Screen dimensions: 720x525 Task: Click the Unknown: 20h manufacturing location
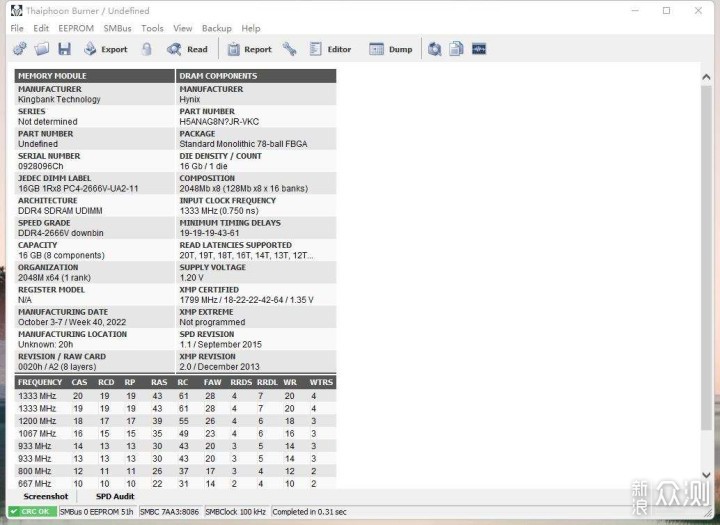(x=45, y=344)
